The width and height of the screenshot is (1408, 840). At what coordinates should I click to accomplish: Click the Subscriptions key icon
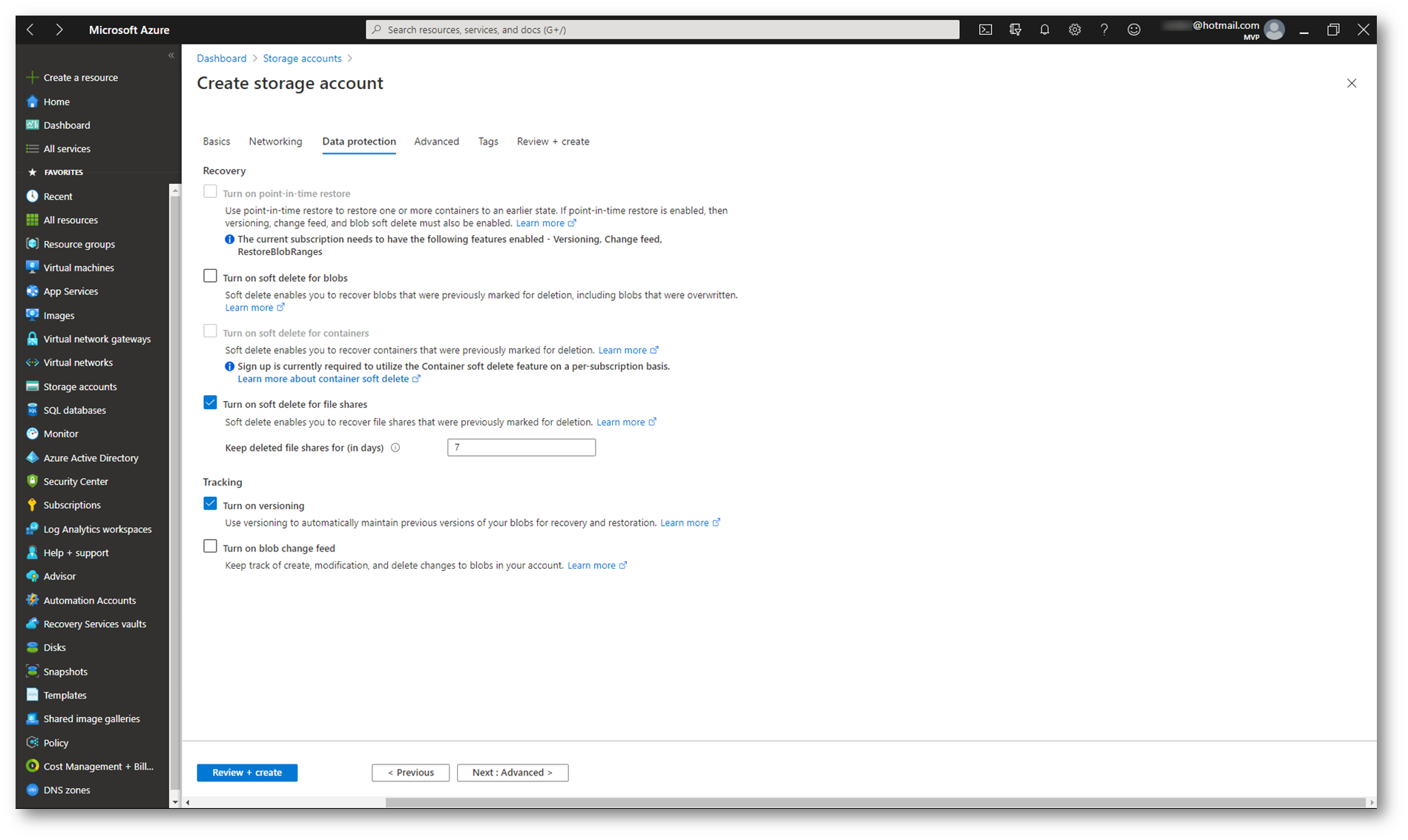[x=32, y=505]
